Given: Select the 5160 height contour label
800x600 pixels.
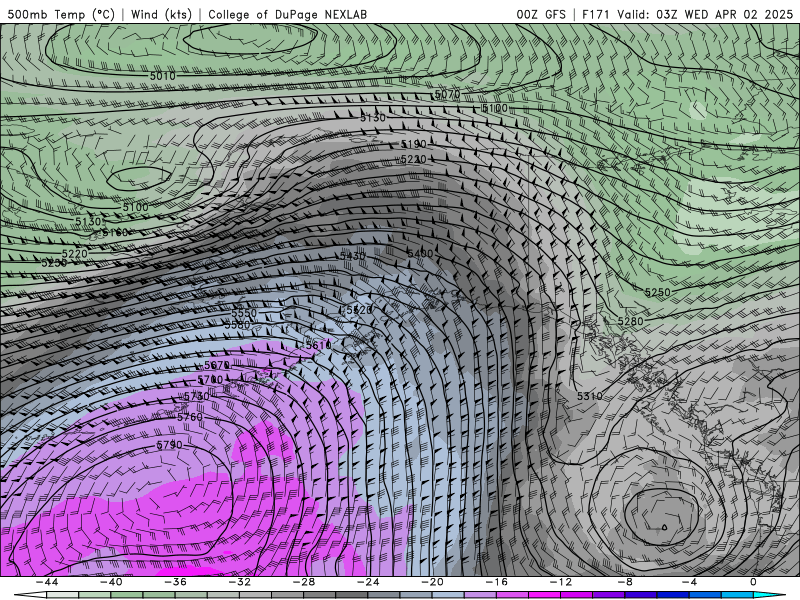Looking at the screenshot, I should (x=115, y=233).
